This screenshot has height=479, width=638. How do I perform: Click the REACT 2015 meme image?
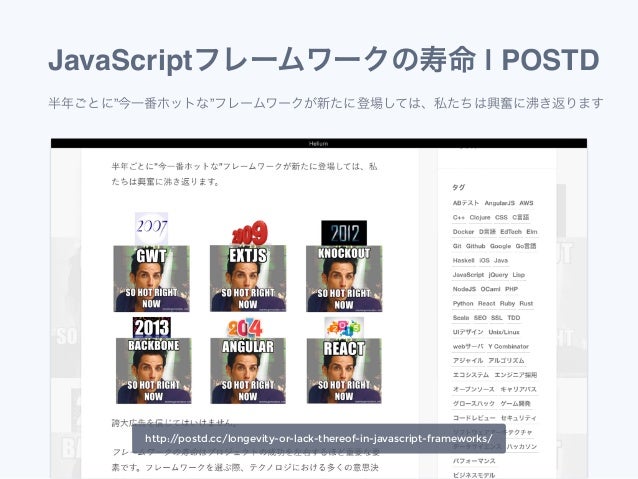344,371
